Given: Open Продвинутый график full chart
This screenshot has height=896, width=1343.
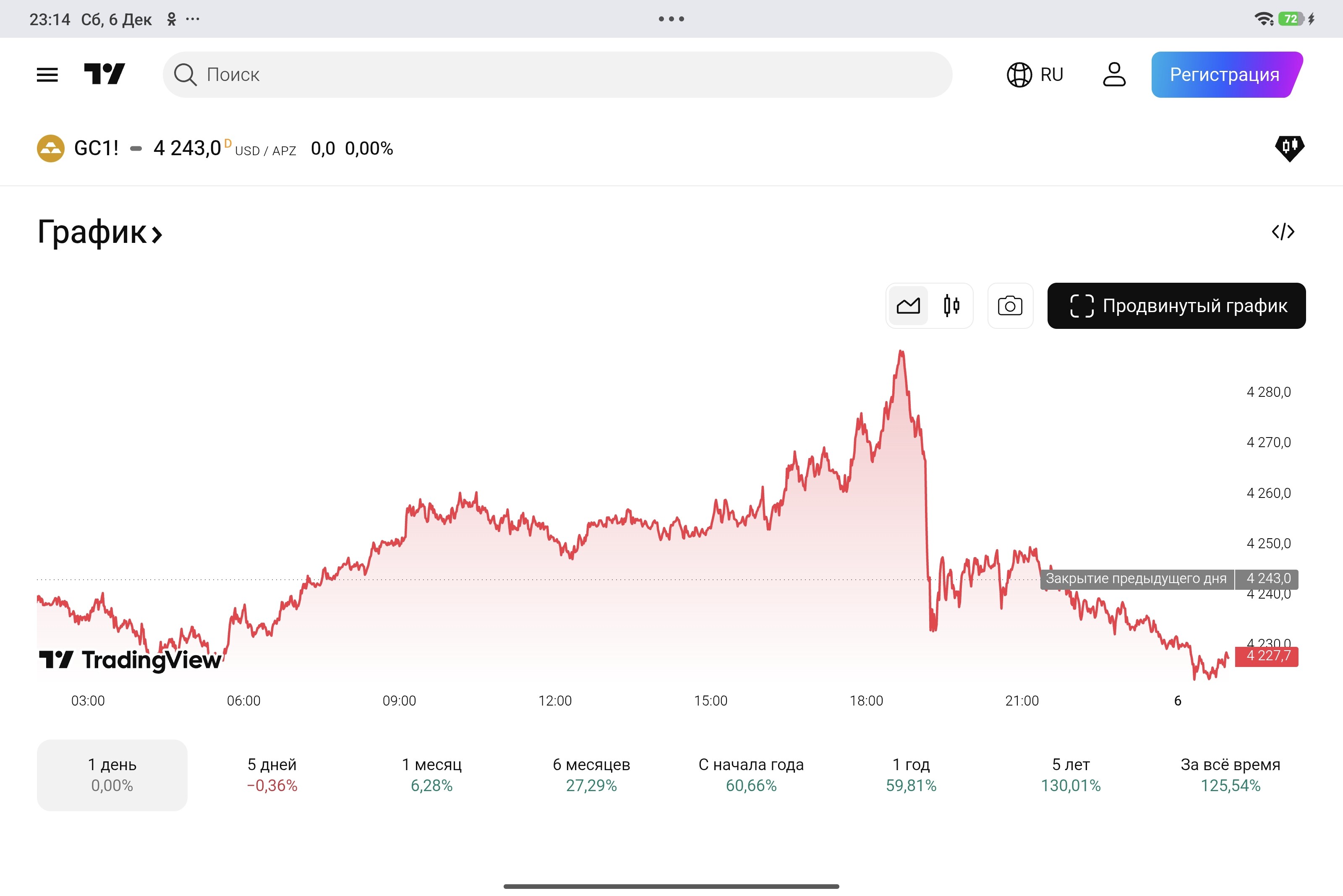Looking at the screenshot, I should pos(1176,306).
